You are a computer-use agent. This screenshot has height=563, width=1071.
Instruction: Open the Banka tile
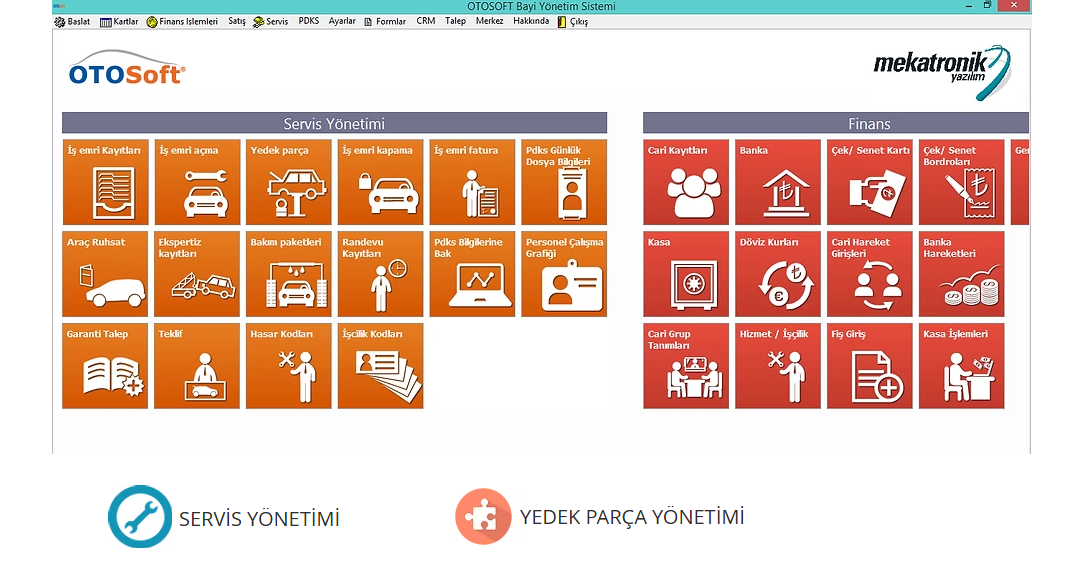click(777, 182)
